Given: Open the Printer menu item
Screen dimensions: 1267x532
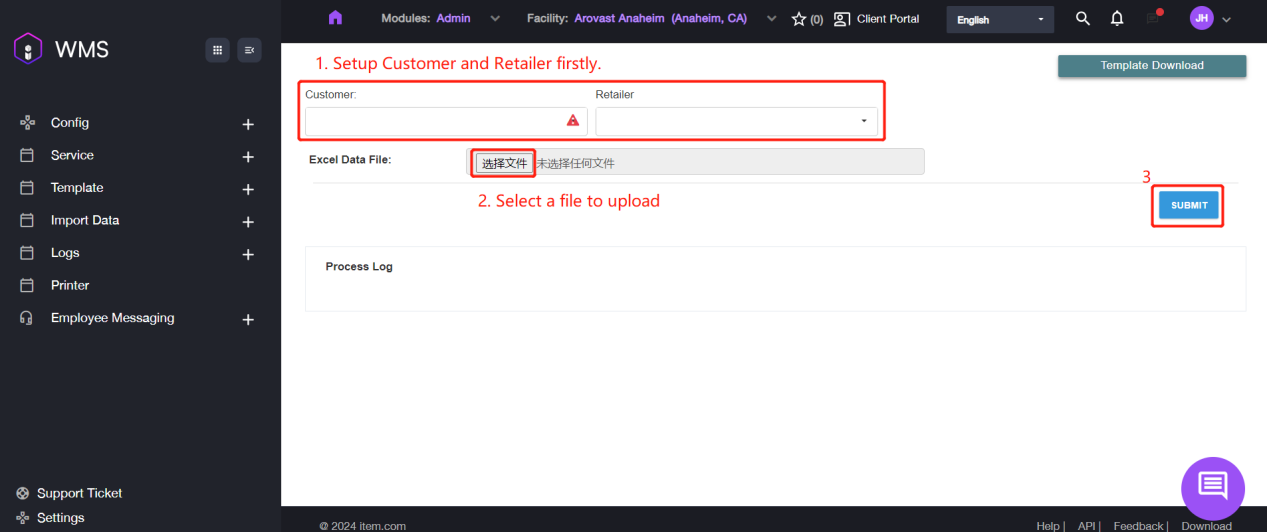Looking at the screenshot, I should (x=70, y=285).
